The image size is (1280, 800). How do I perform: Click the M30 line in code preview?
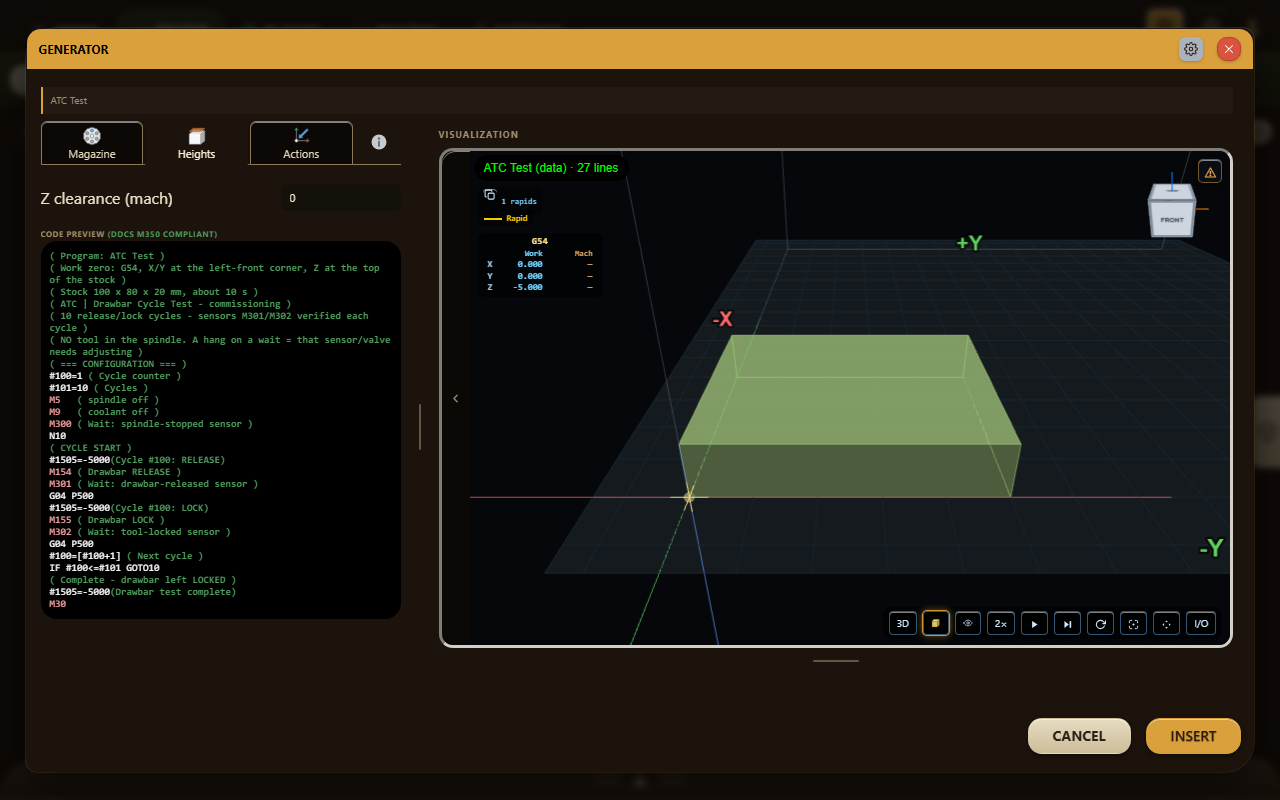pos(57,604)
